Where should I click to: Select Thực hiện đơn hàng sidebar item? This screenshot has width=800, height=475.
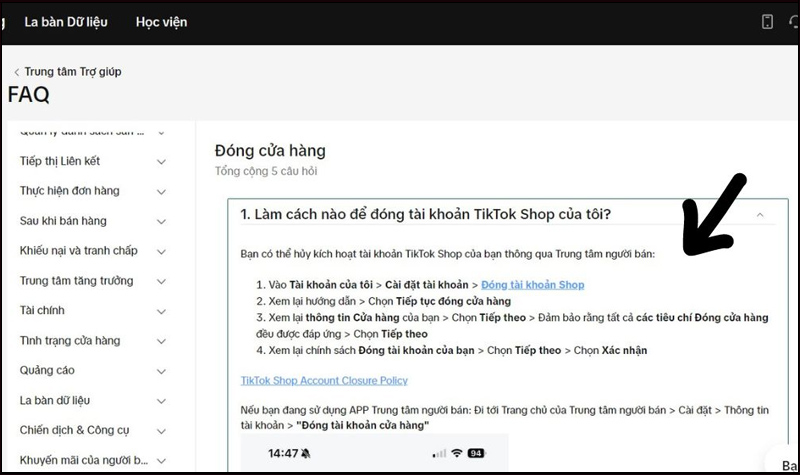coord(69,191)
